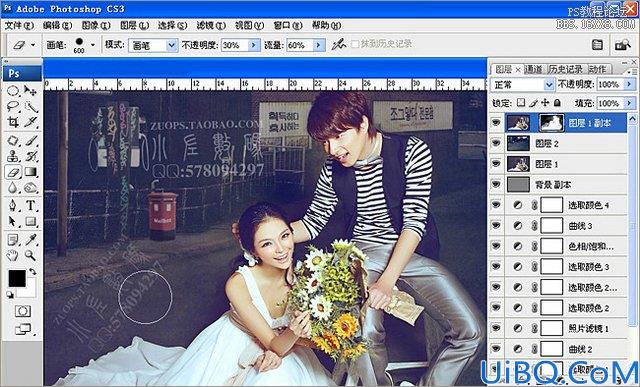Click the foreground color swatch
This screenshot has height=387, width=640.
click(17, 278)
